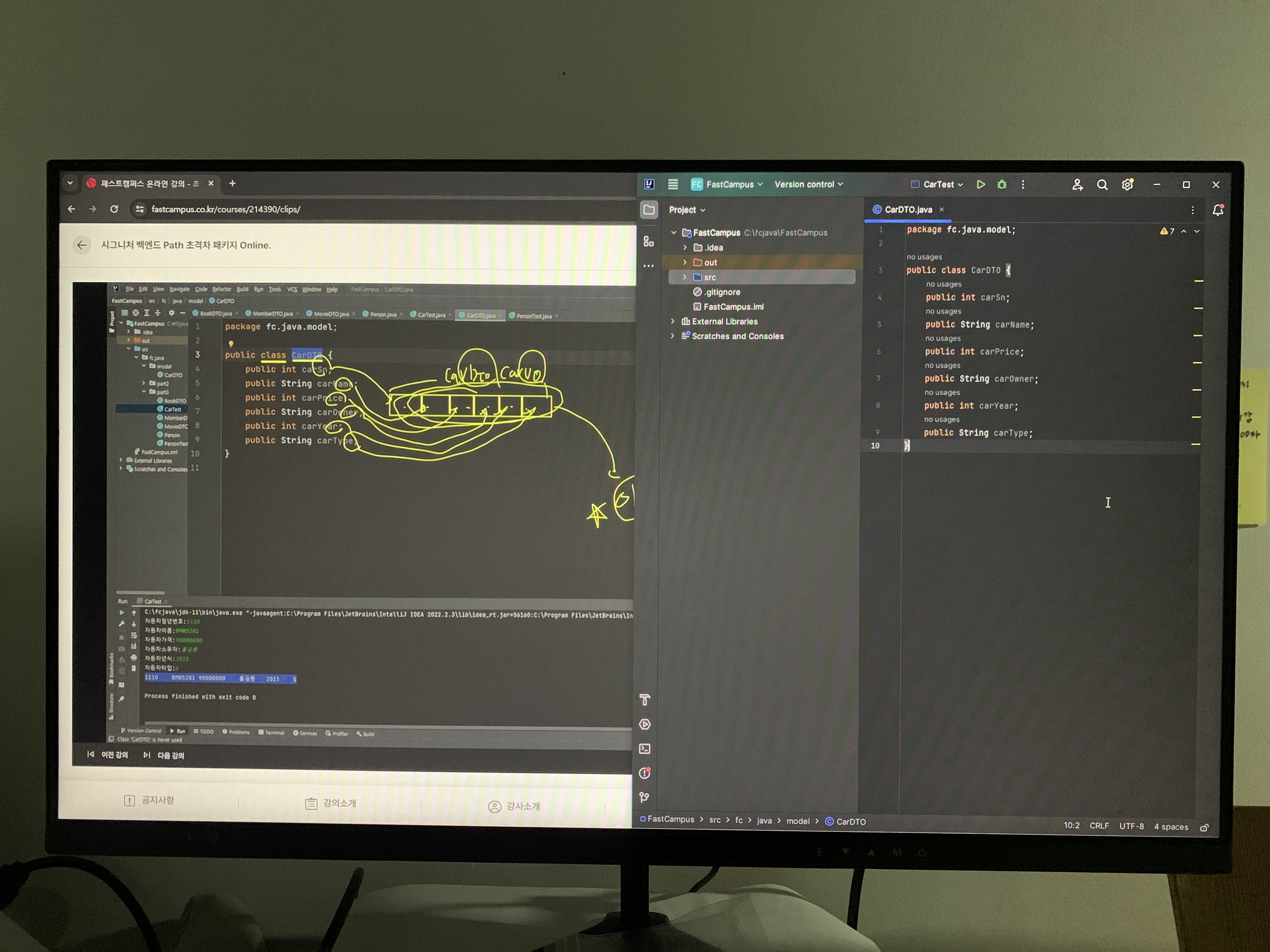Open the Notifications bell
1270x952 pixels.
point(1217,210)
